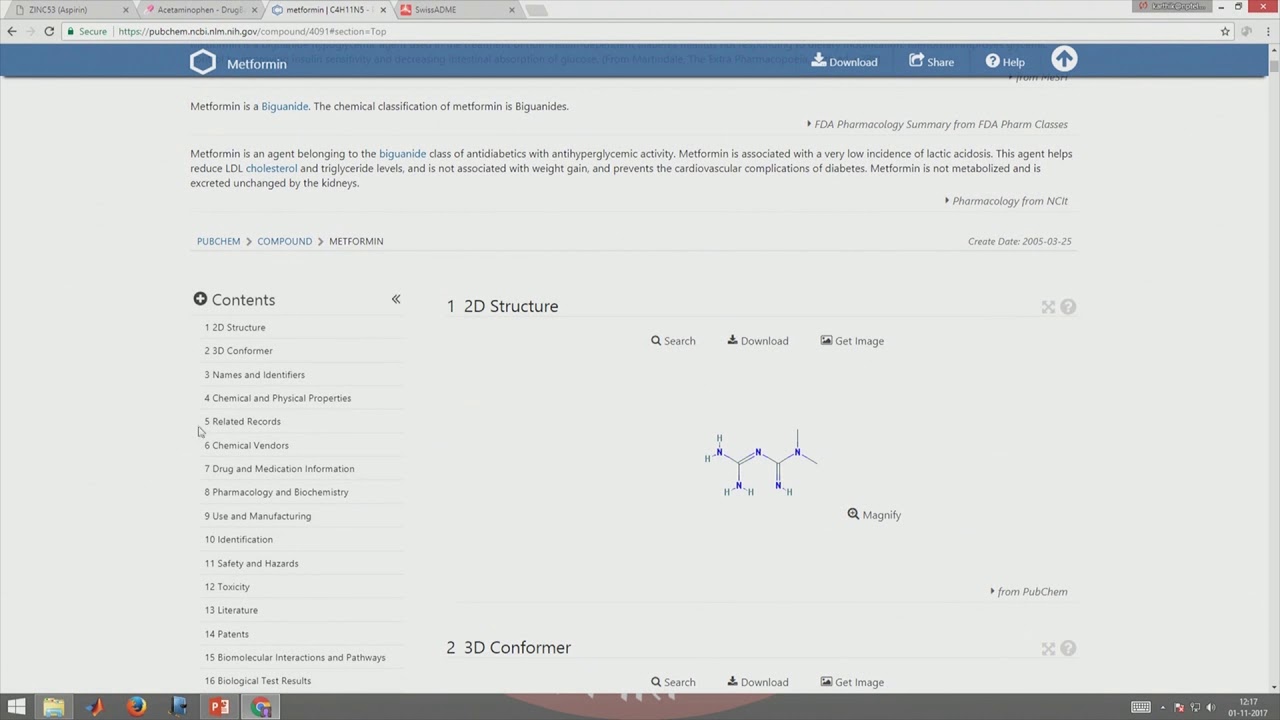This screenshot has width=1280, height=720.
Task: Expand the 2D Structure section to fullscreen
Action: click(1048, 307)
